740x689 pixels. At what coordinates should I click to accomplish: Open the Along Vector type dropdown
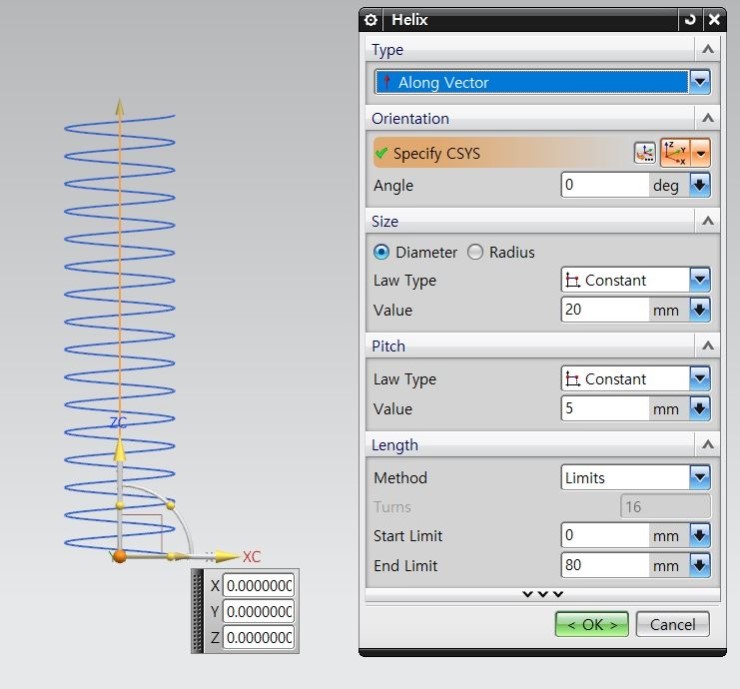[699, 82]
